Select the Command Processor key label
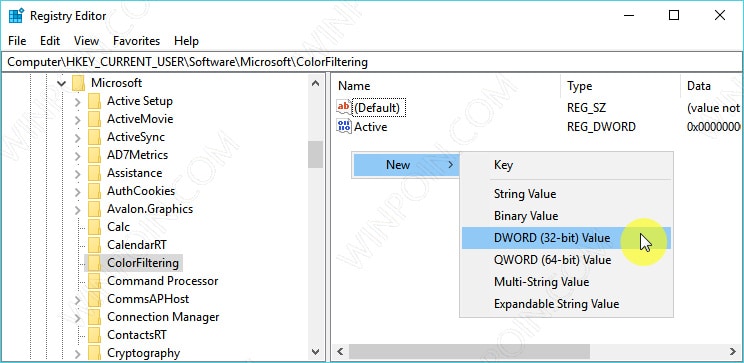Screen dimensions: 744x363 163,281
